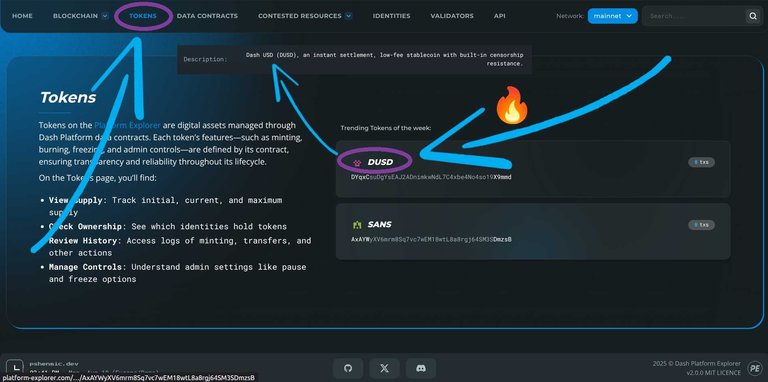This screenshot has height=382, width=768.
Task: Expand the Blockchain menu chevron
Action: 105,16
